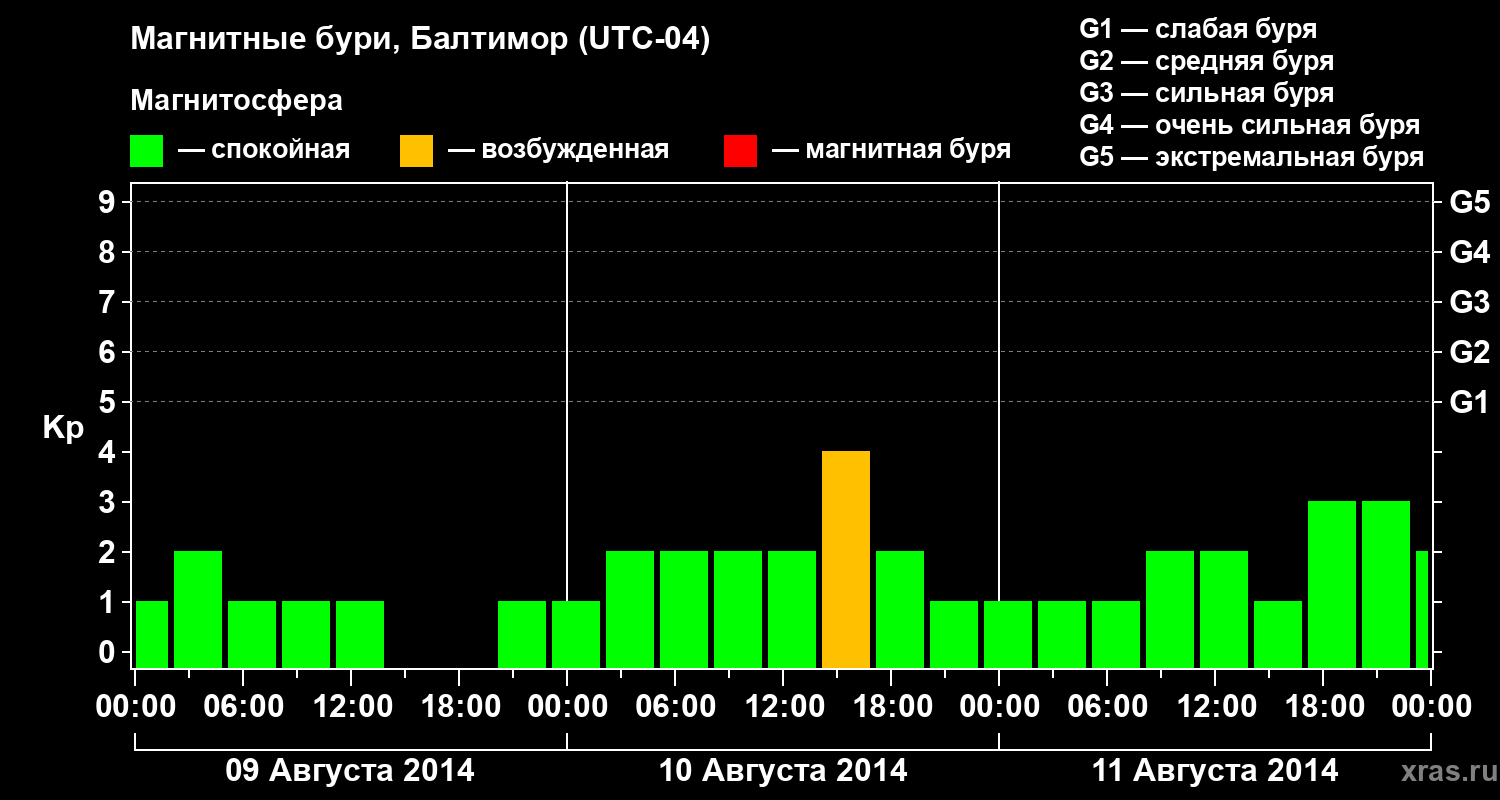Click the green 'спокойная' legend swatch

click(147, 151)
